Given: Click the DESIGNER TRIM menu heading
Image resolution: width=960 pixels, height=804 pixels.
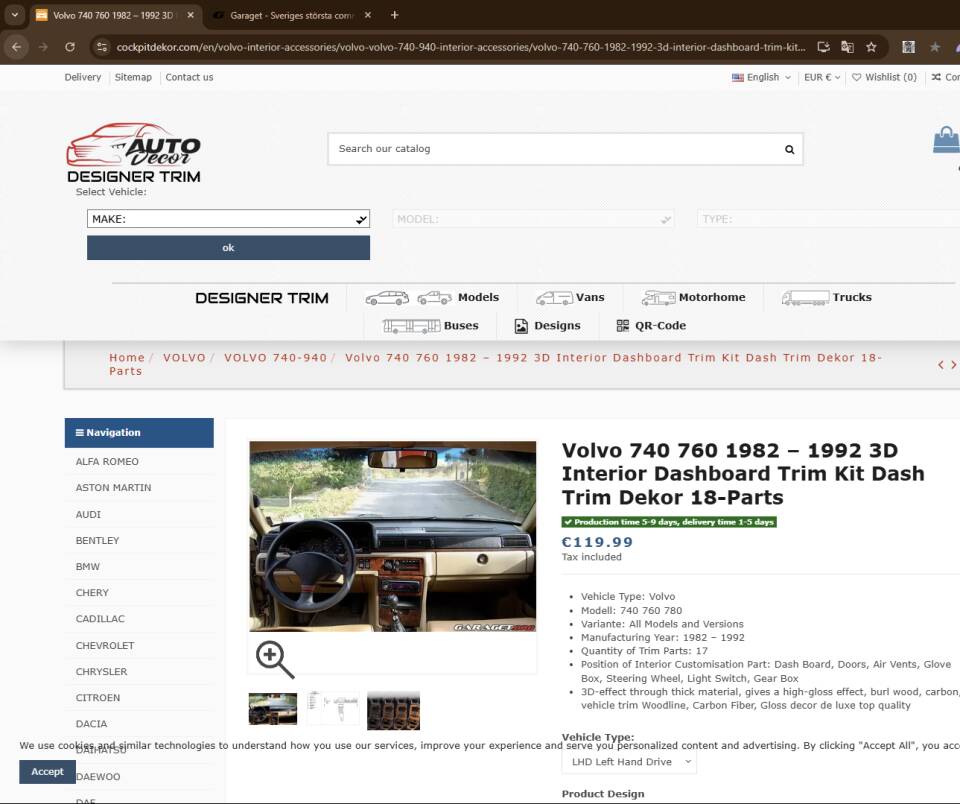Looking at the screenshot, I should (x=262, y=298).
